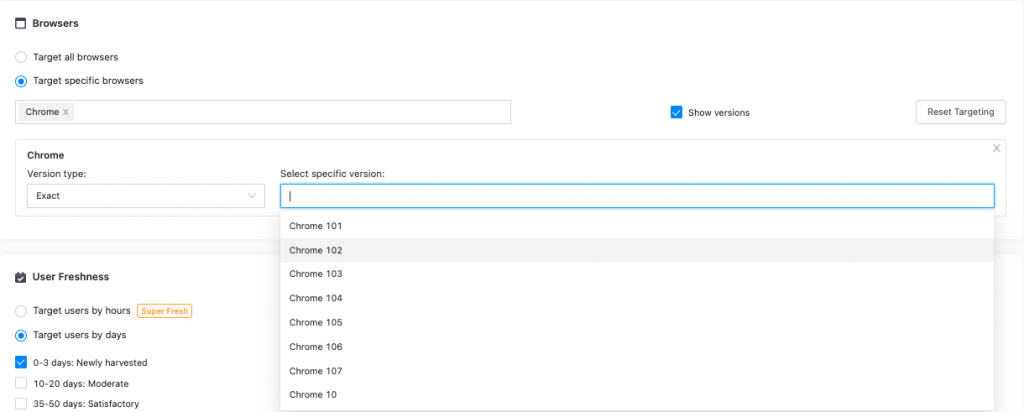Open the Version type Exact dropdown
Viewport: 1024px width, 412px height.
point(145,196)
